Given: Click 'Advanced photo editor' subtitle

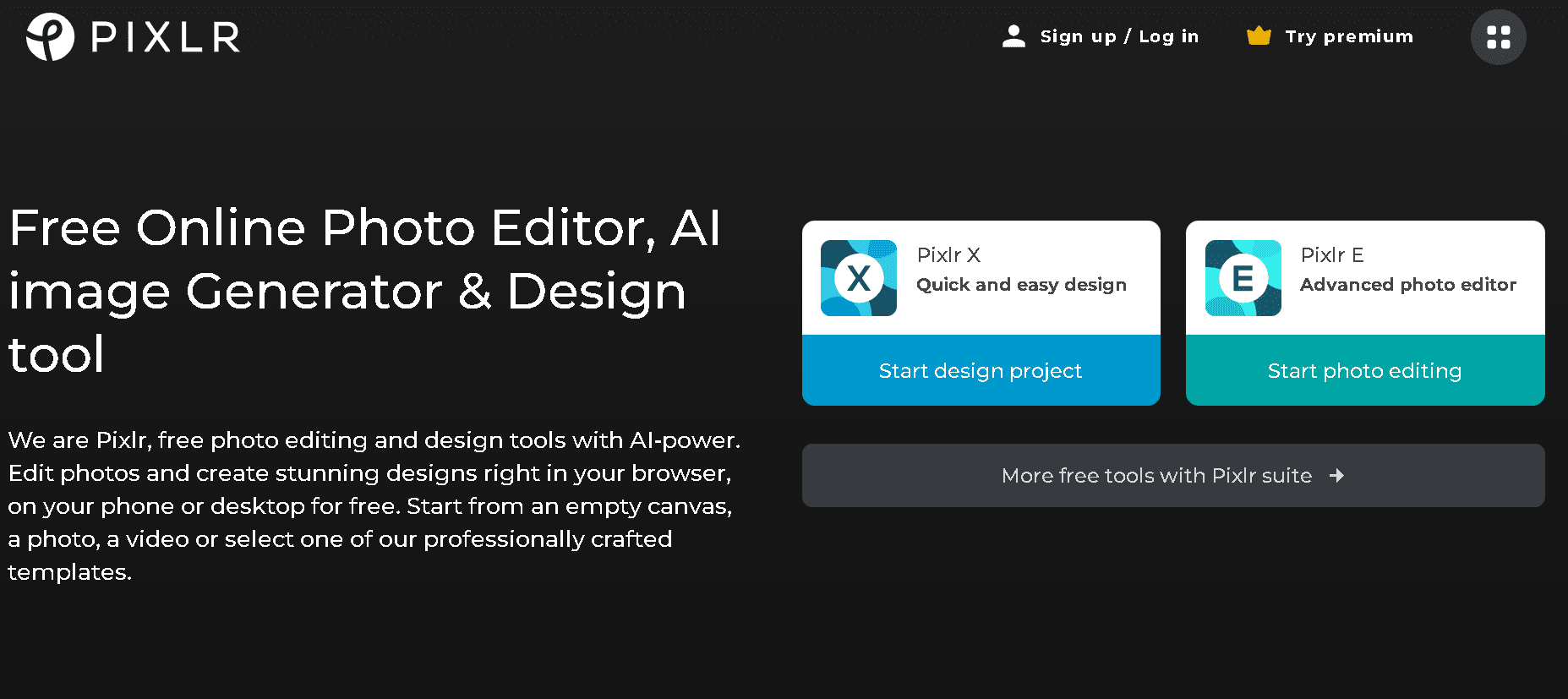Looking at the screenshot, I should click(1408, 285).
